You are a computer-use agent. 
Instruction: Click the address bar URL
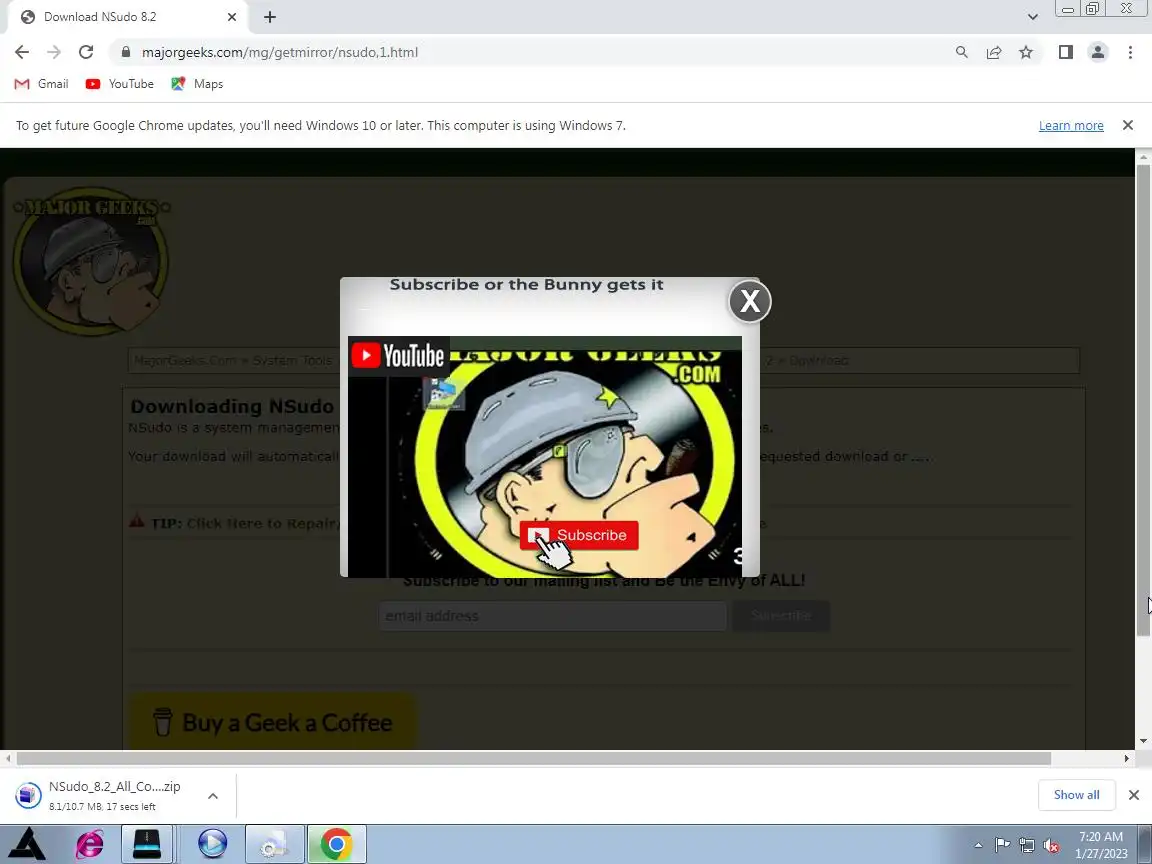click(279, 52)
